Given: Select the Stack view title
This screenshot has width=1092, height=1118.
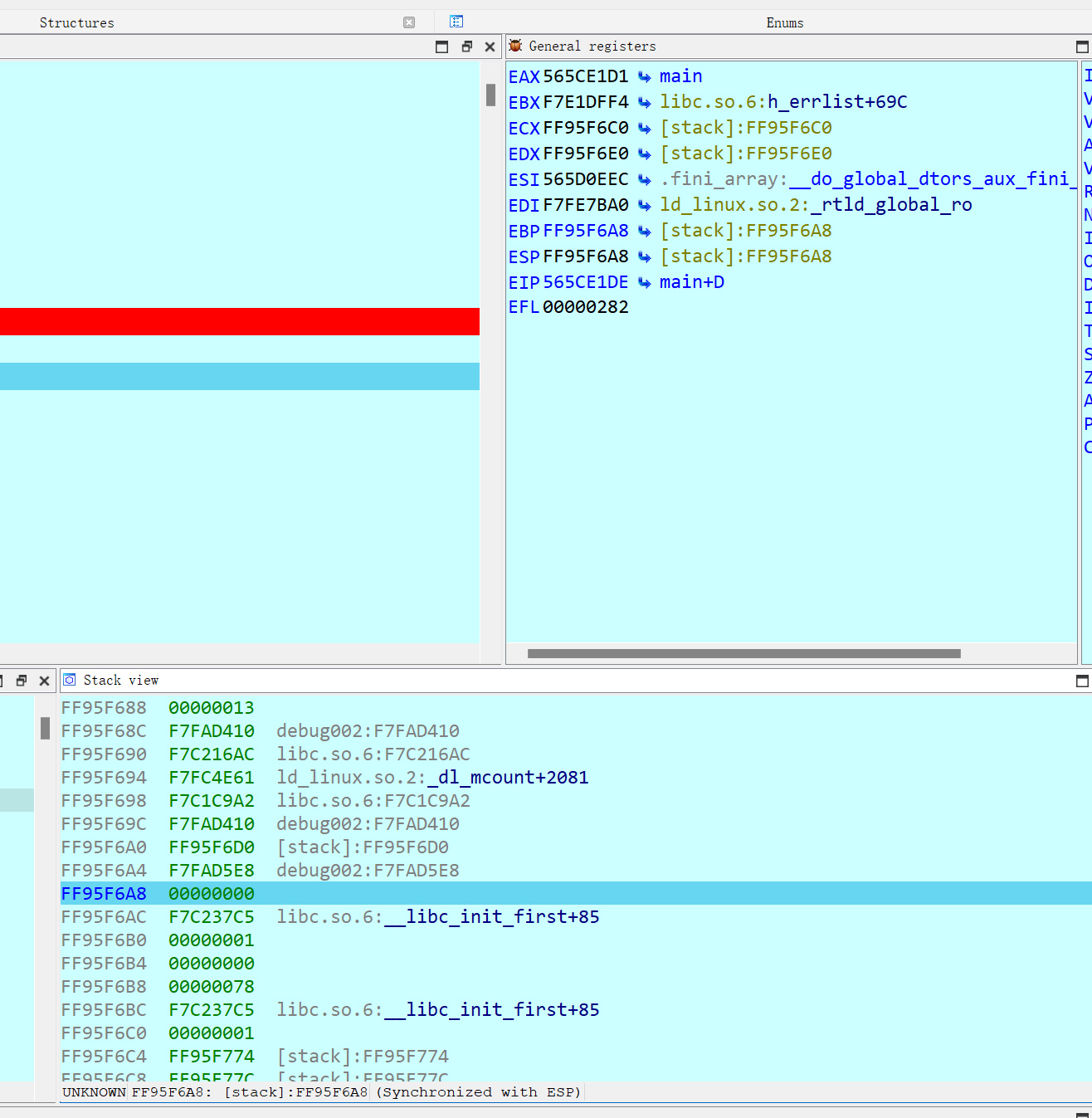Looking at the screenshot, I should (121, 681).
